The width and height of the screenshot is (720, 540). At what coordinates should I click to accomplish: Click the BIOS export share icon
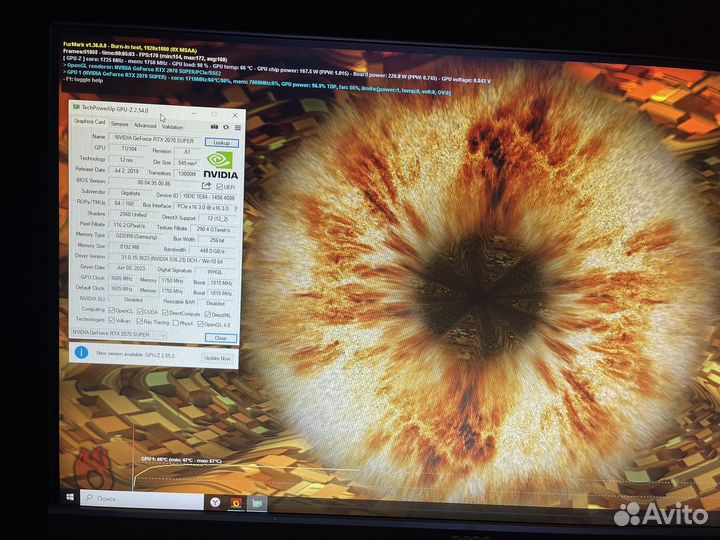pos(206,186)
